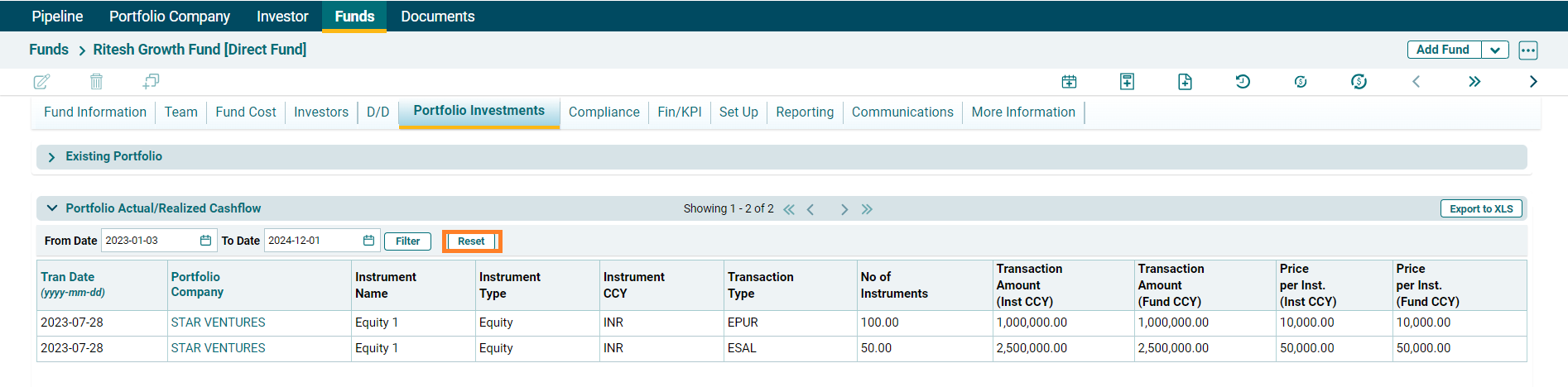
Task: Open the Add Fund dropdown arrow
Action: coord(1495,50)
